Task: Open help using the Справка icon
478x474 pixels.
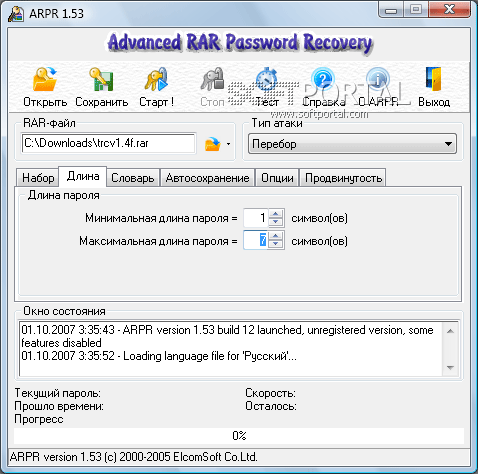Action: [x=322, y=79]
